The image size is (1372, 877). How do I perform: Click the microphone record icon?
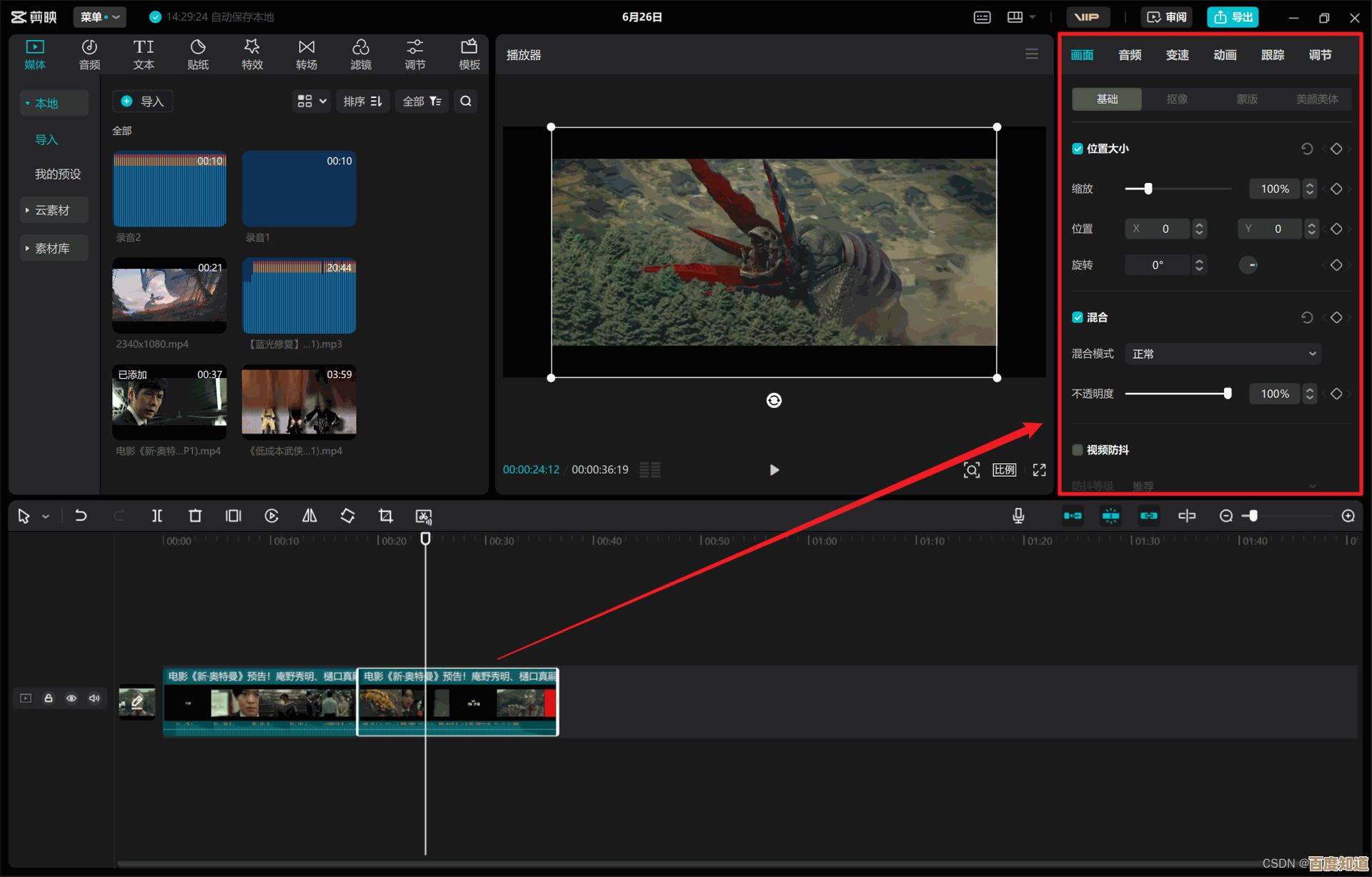pos(1018,516)
